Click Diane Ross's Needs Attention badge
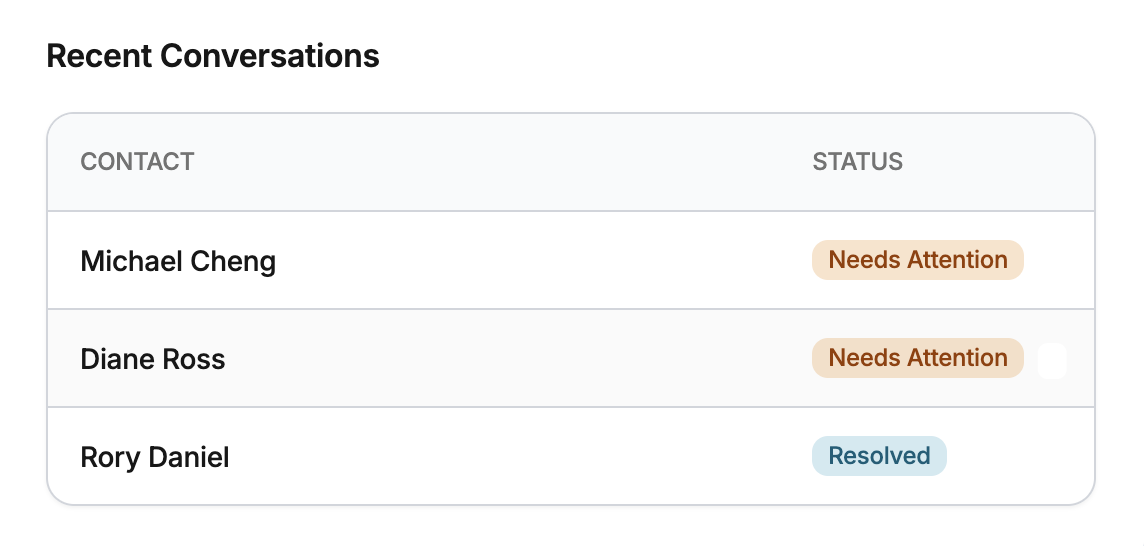This screenshot has width=1144, height=546. click(917, 358)
